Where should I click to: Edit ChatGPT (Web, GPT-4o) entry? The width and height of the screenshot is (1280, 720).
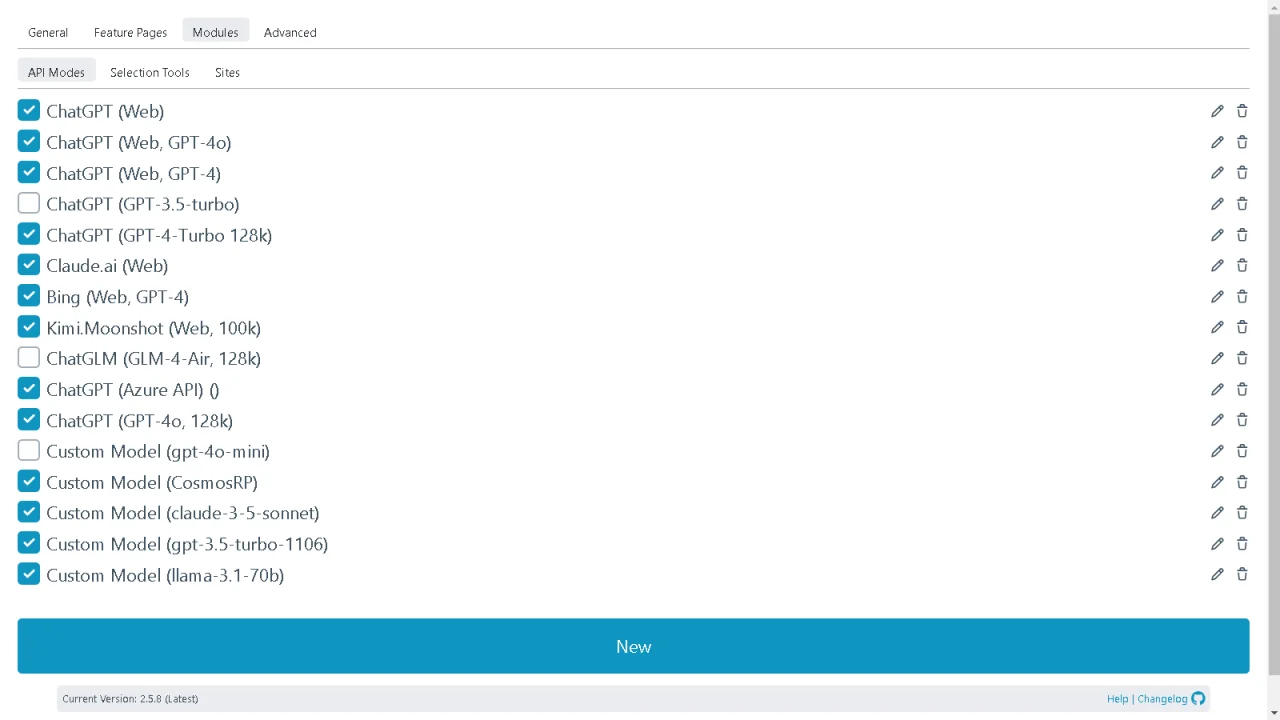1217,142
